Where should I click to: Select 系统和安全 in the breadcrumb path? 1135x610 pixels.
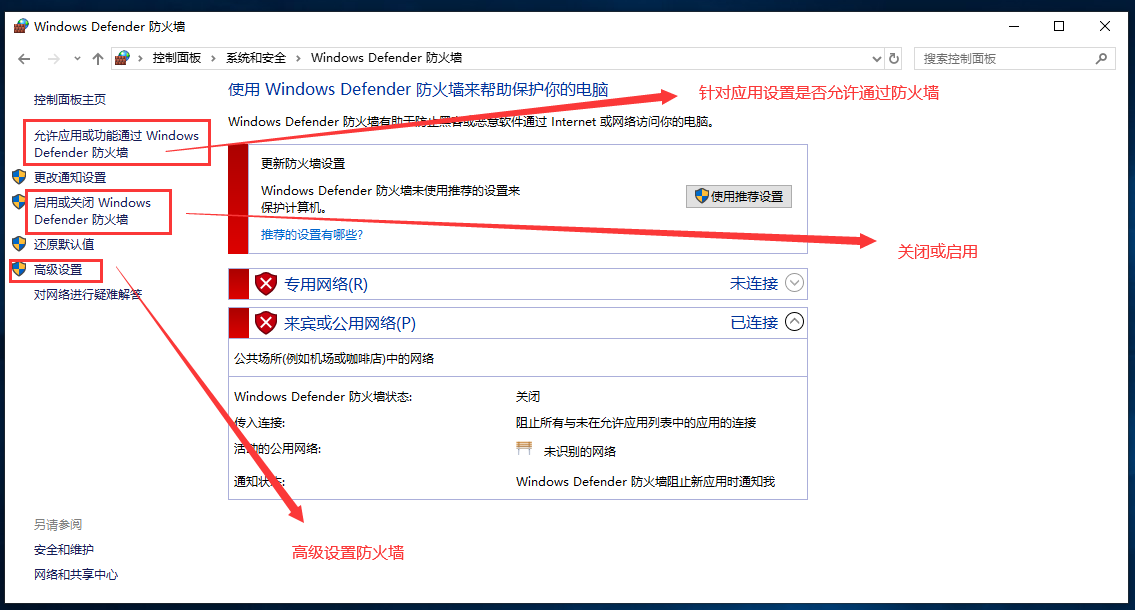(x=256, y=58)
